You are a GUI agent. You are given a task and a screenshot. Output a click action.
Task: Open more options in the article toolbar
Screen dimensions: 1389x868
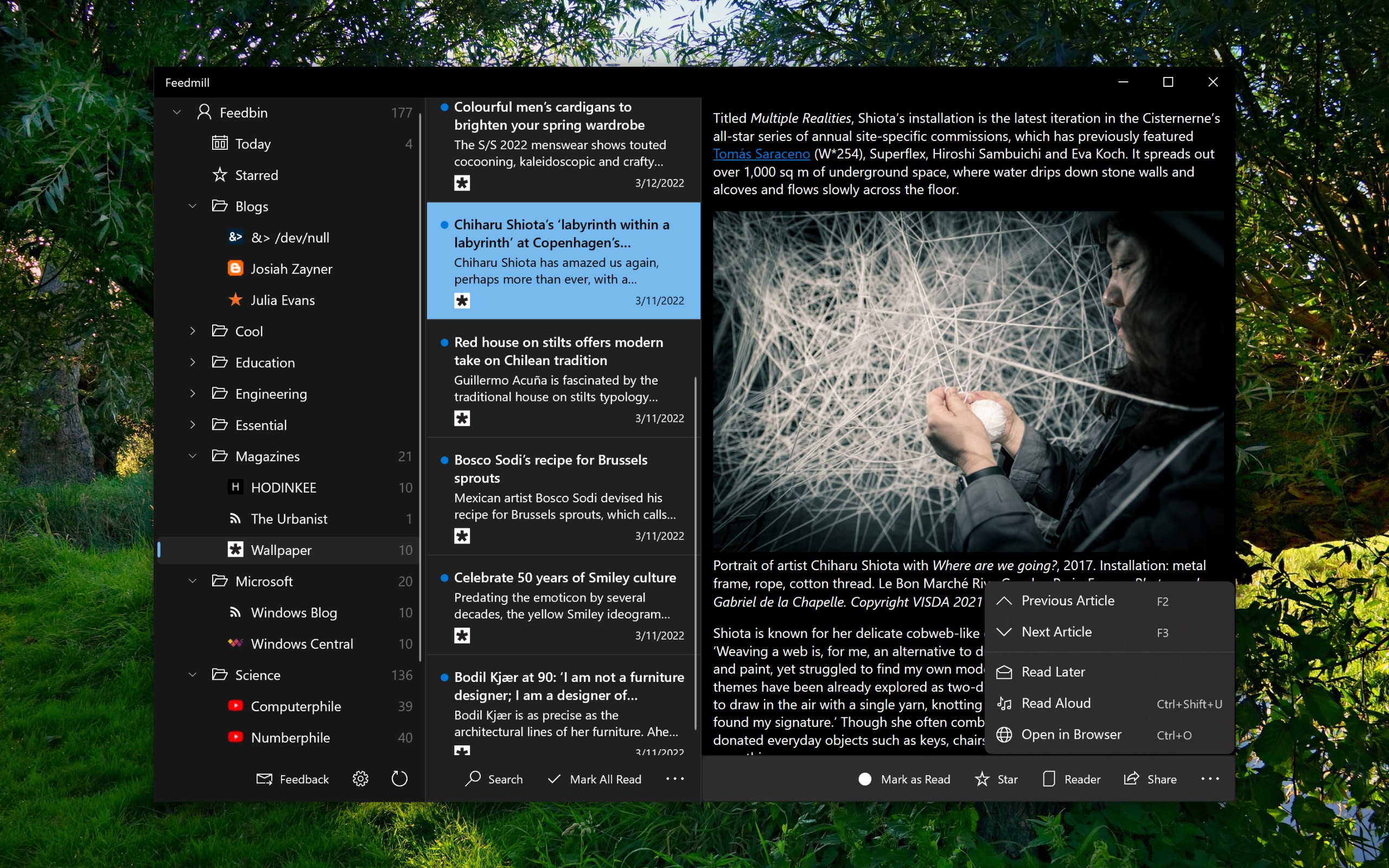pyautogui.click(x=1211, y=779)
